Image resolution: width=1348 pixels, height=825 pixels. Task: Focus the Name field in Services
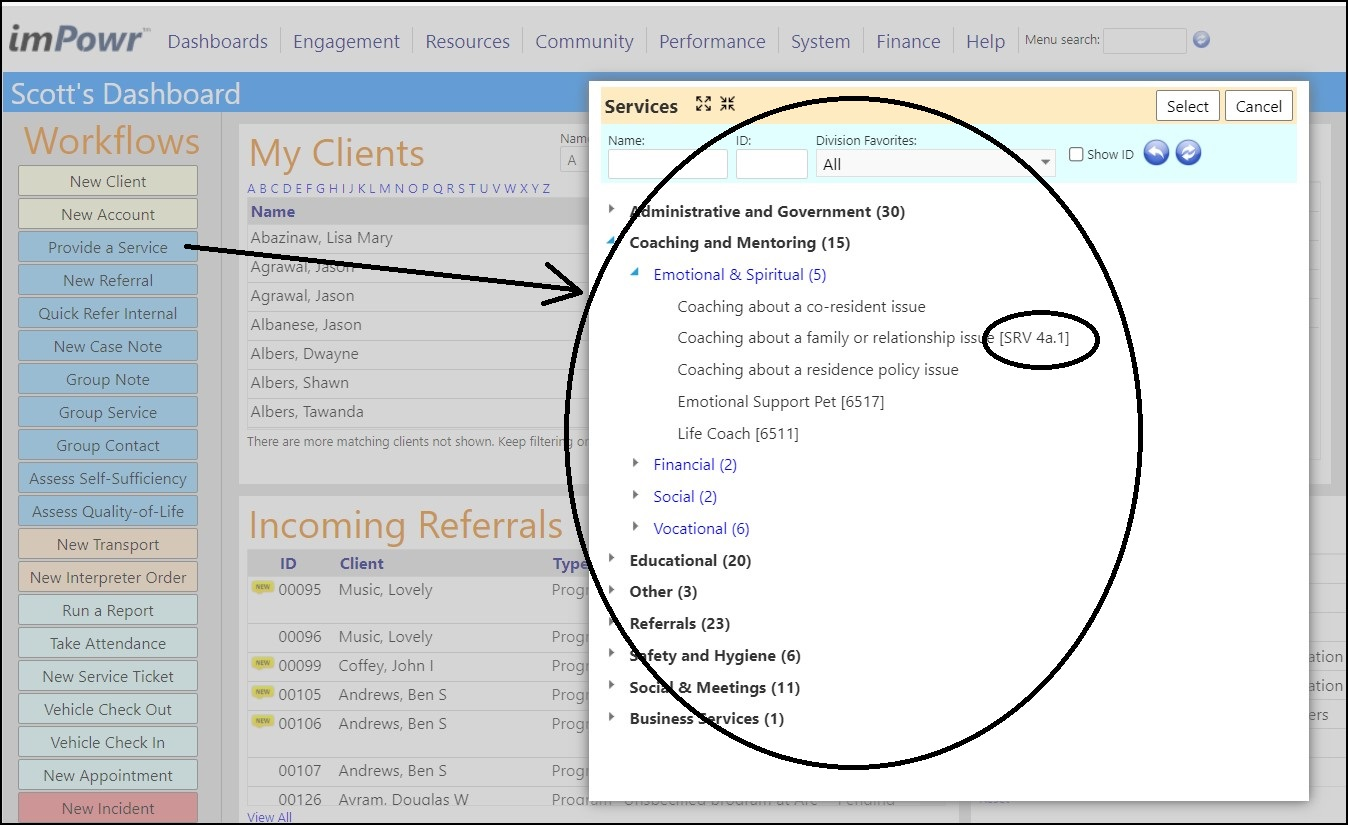(667, 164)
